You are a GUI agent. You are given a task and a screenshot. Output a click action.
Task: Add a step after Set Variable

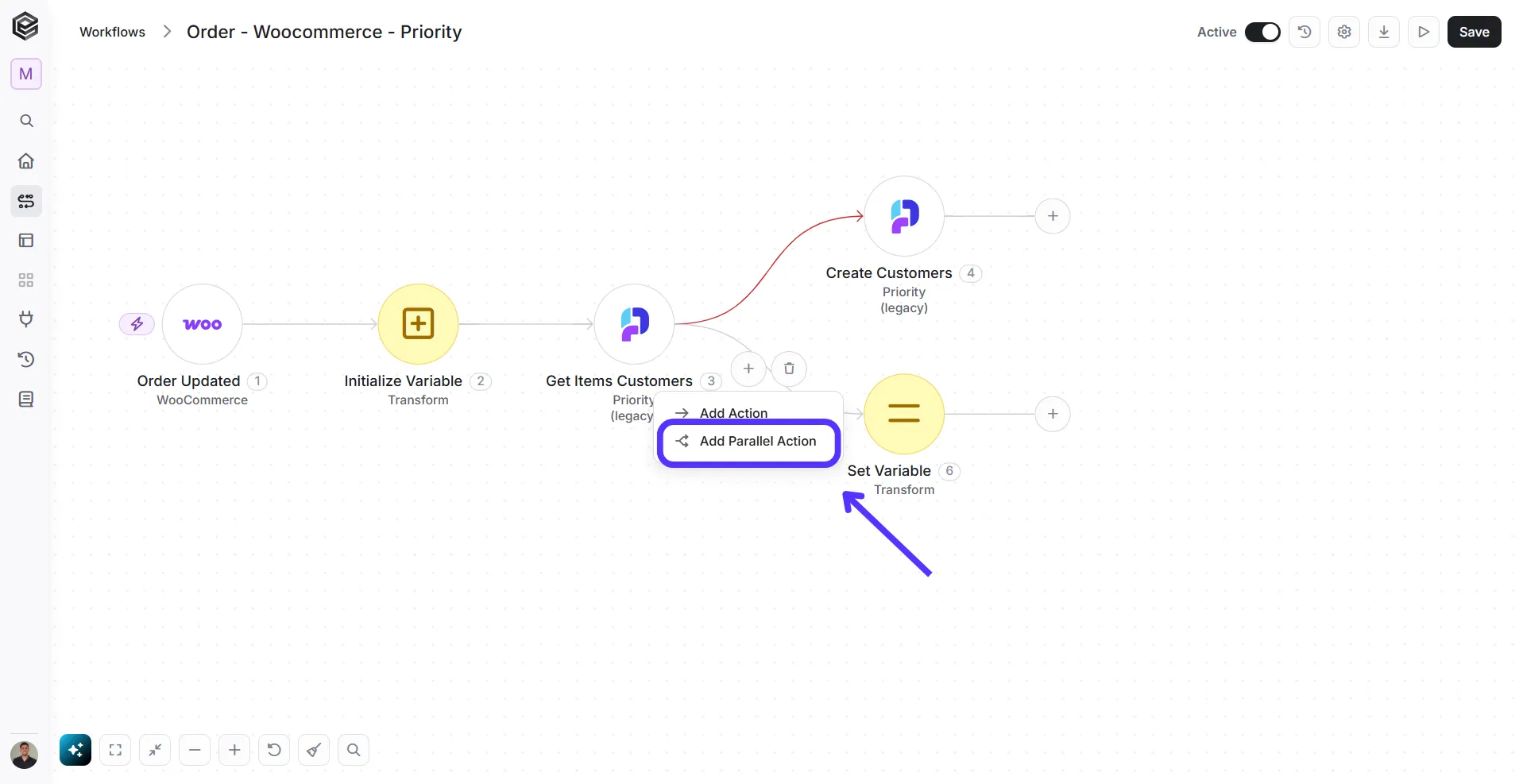point(1053,414)
